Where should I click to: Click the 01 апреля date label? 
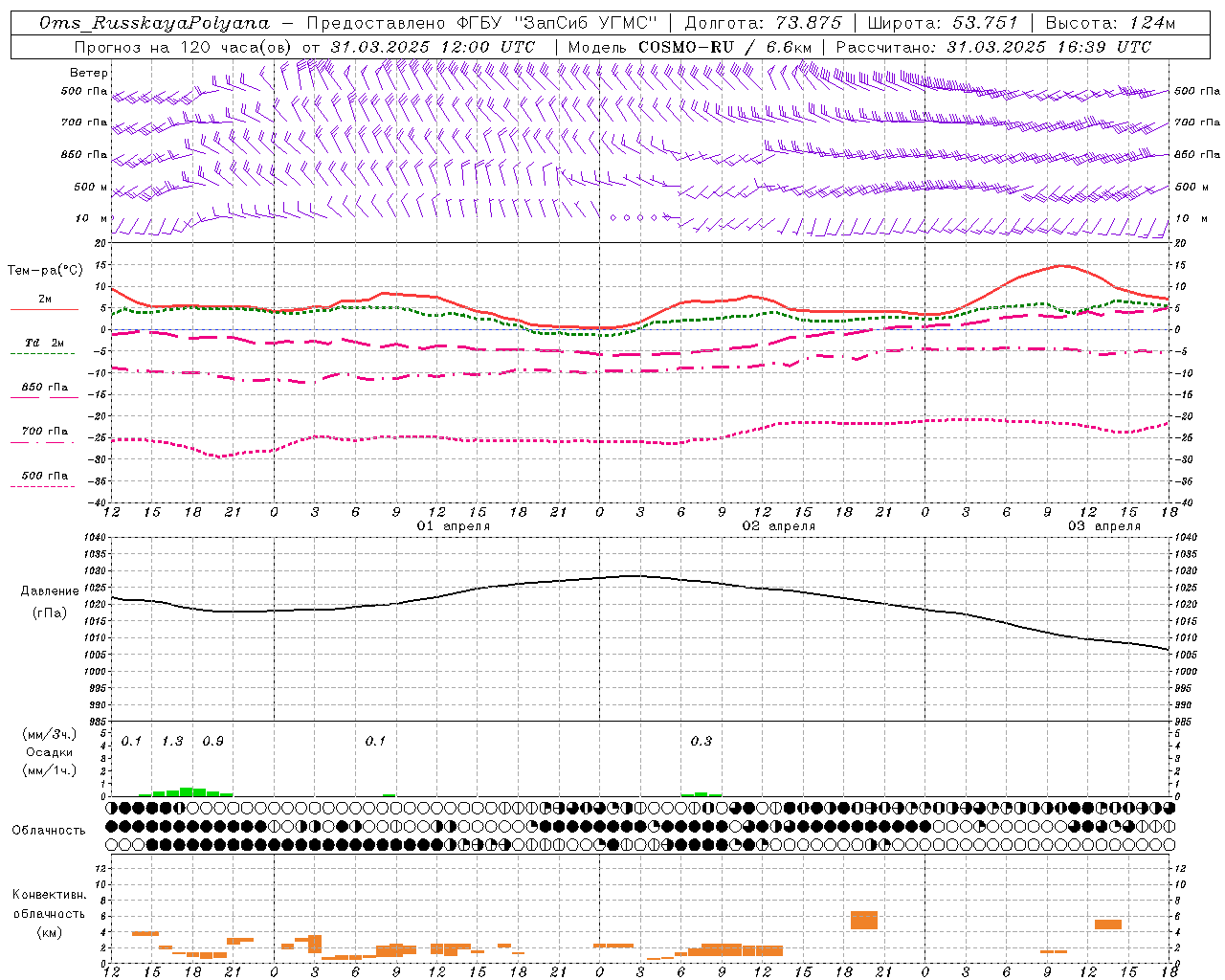[454, 526]
